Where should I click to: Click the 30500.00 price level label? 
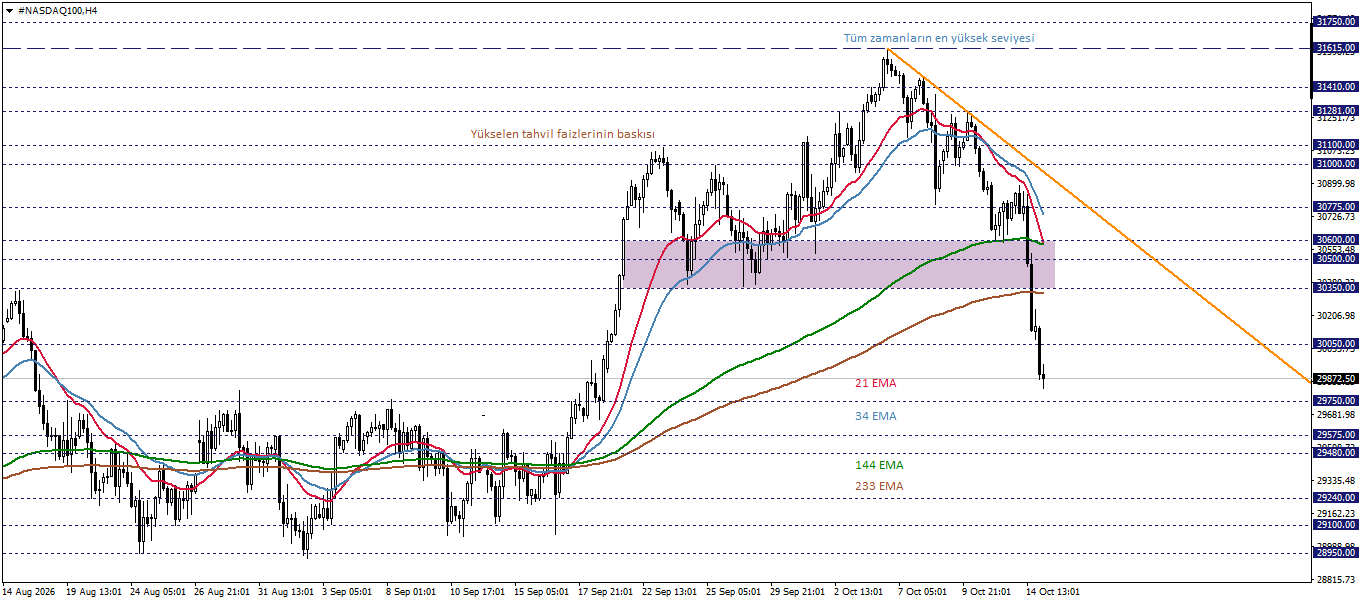tap(1336, 259)
